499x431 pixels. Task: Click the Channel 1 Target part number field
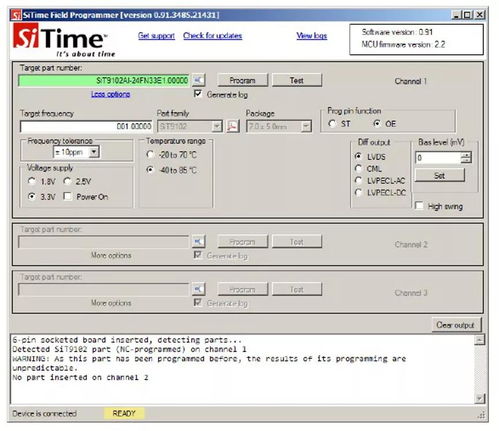(104, 80)
